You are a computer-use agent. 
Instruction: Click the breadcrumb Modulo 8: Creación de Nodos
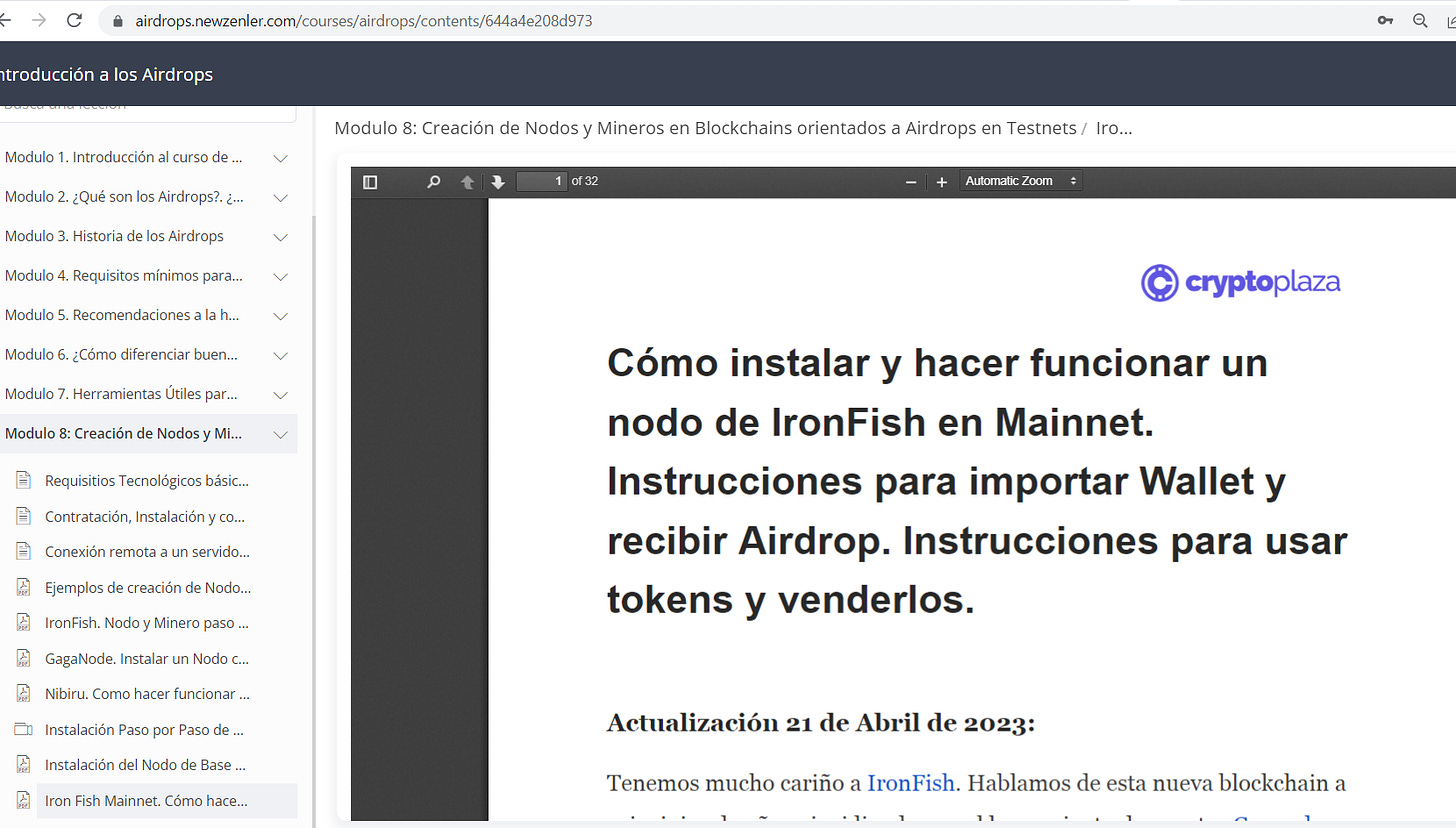coord(705,128)
